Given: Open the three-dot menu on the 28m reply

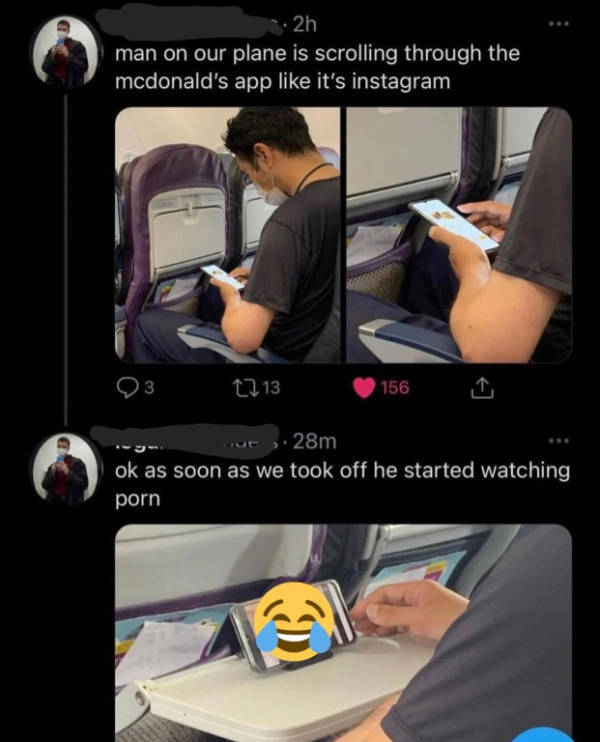Looking at the screenshot, I should [559, 441].
